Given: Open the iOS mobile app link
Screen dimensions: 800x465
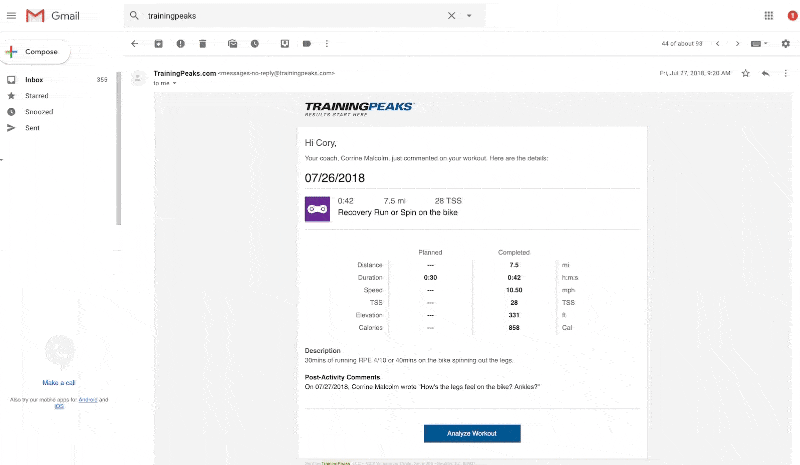Looking at the screenshot, I should (x=59, y=406).
